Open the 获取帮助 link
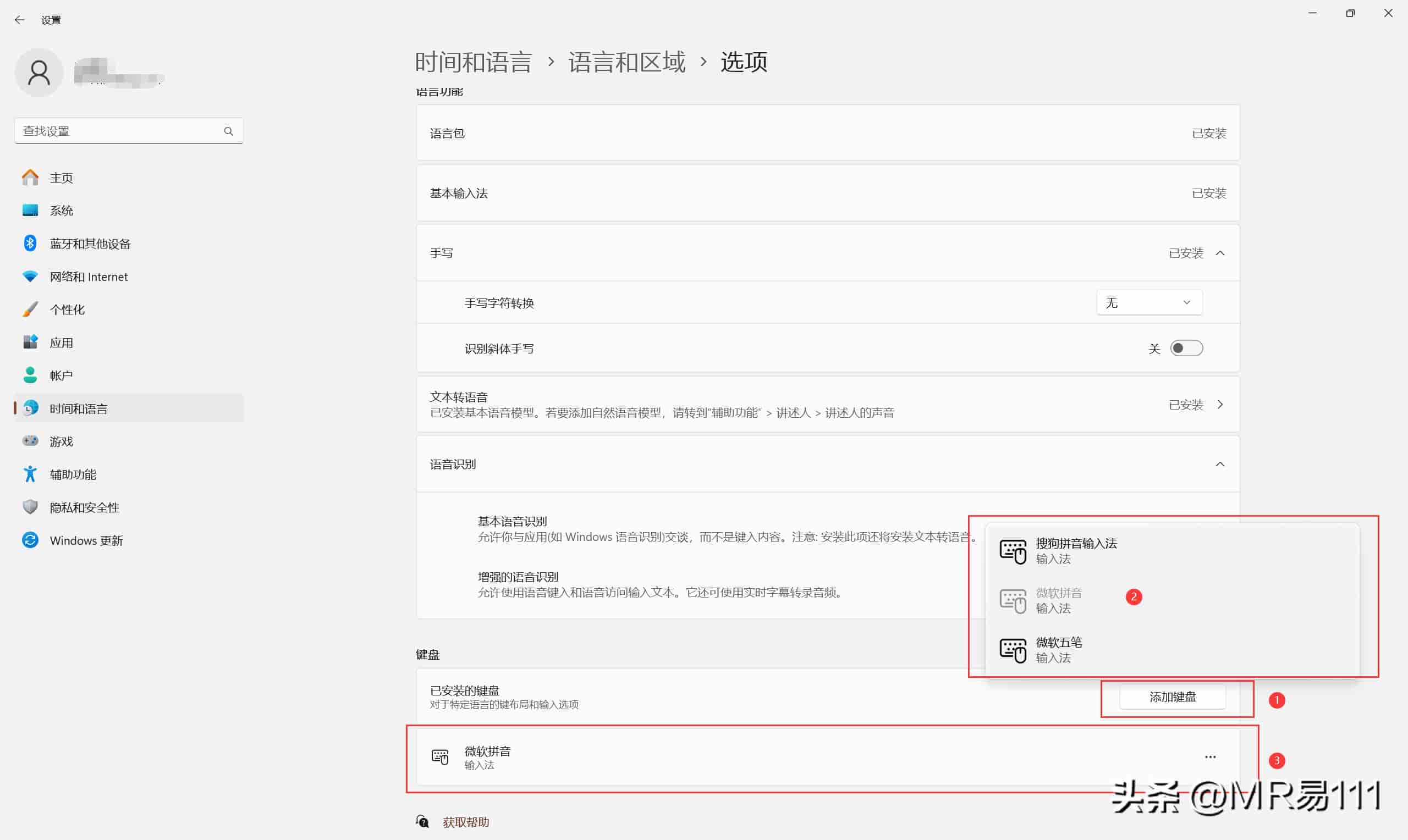This screenshot has width=1408, height=840. point(465,822)
